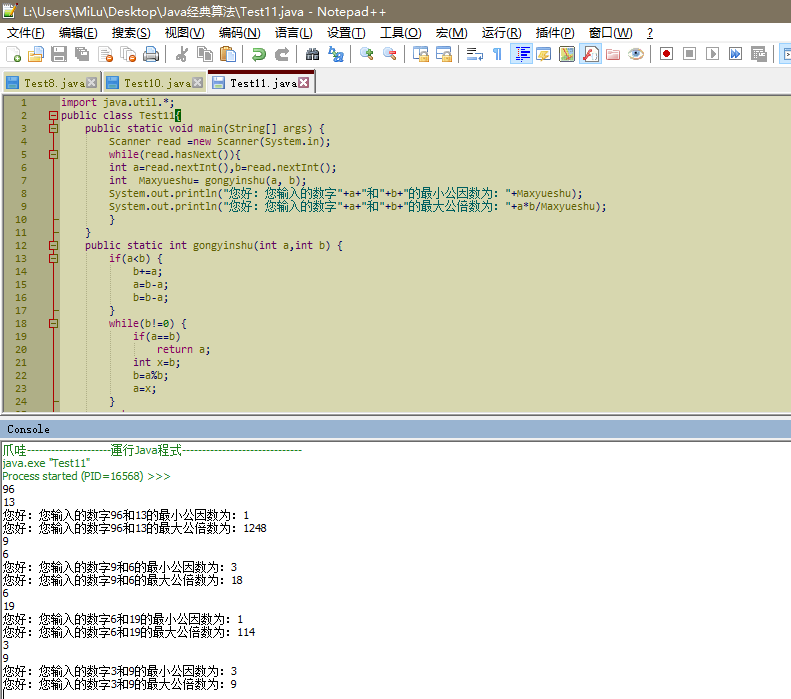Click the green Undo arrow icon
The height and width of the screenshot is (699, 791).
pos(258,54)
